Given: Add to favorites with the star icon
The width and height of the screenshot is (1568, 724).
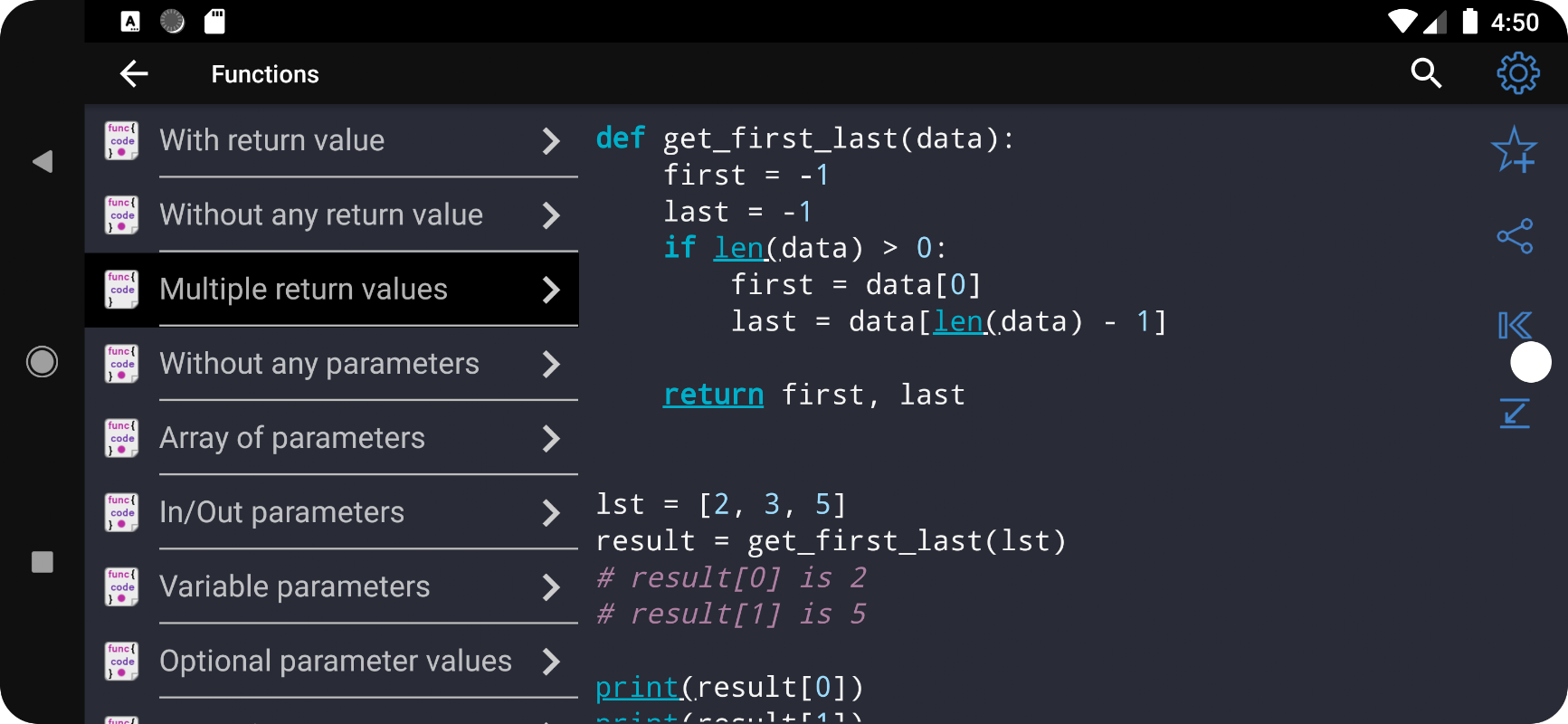Looking at the screenshot, I should coord(1515,149).
